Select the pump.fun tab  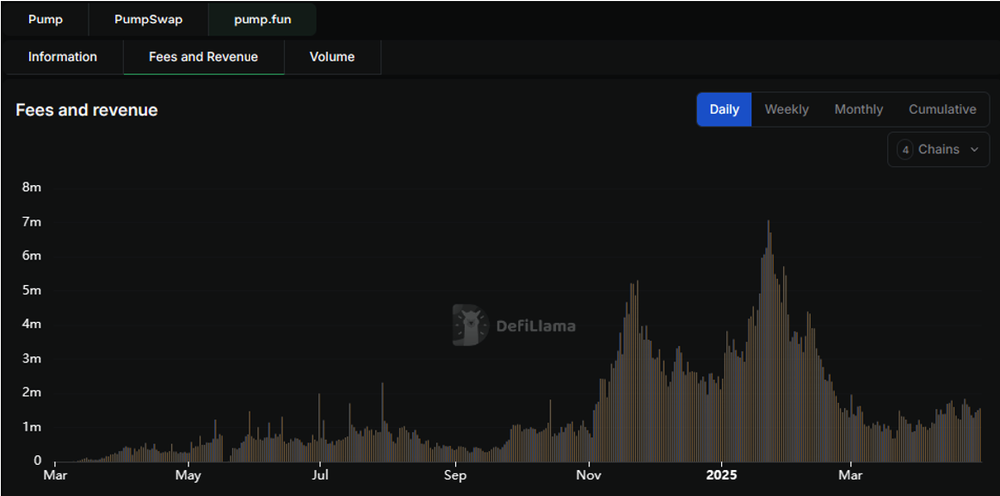(x=262, y=19)
